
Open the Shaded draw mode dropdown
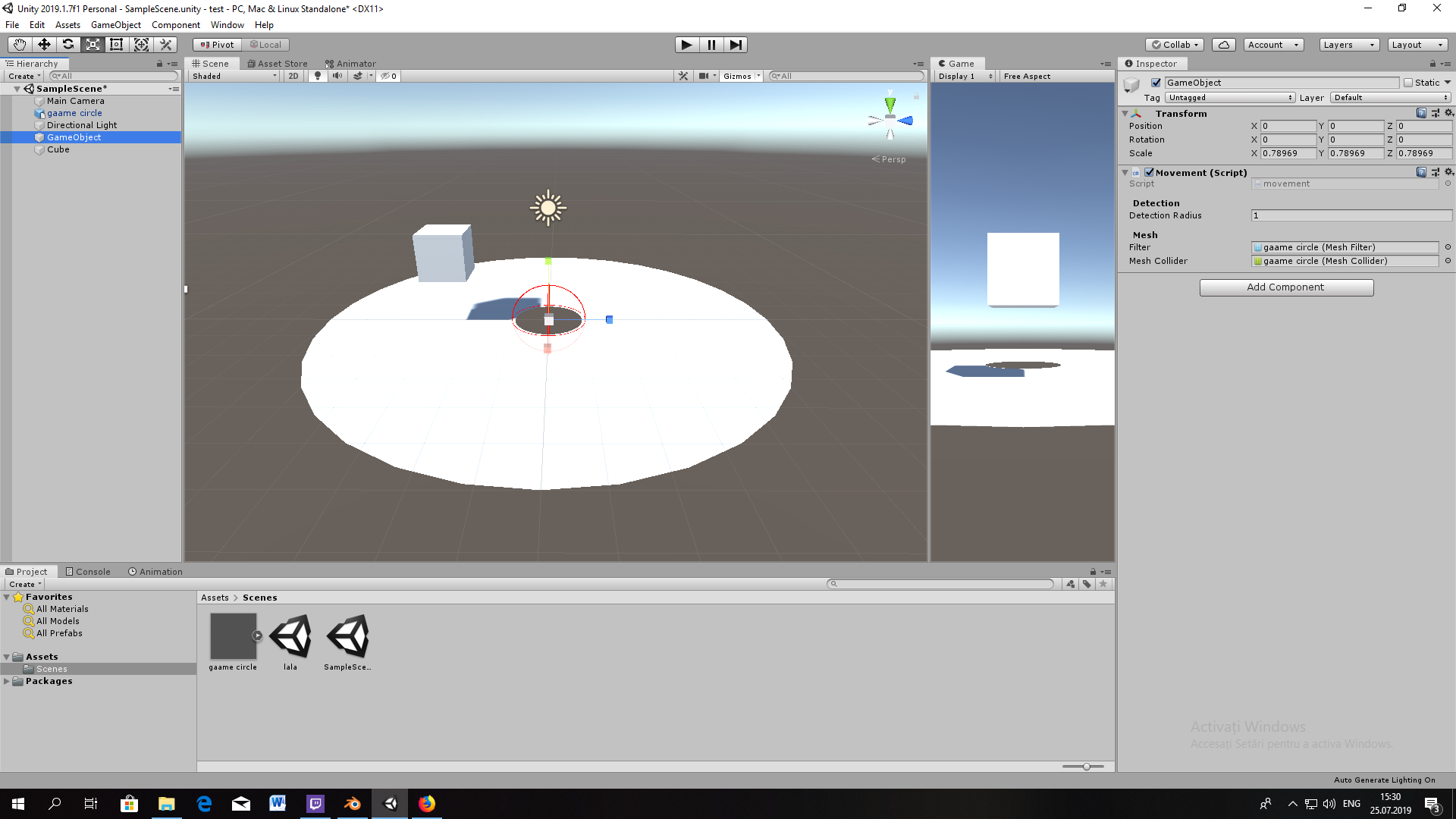click(234, 76)
